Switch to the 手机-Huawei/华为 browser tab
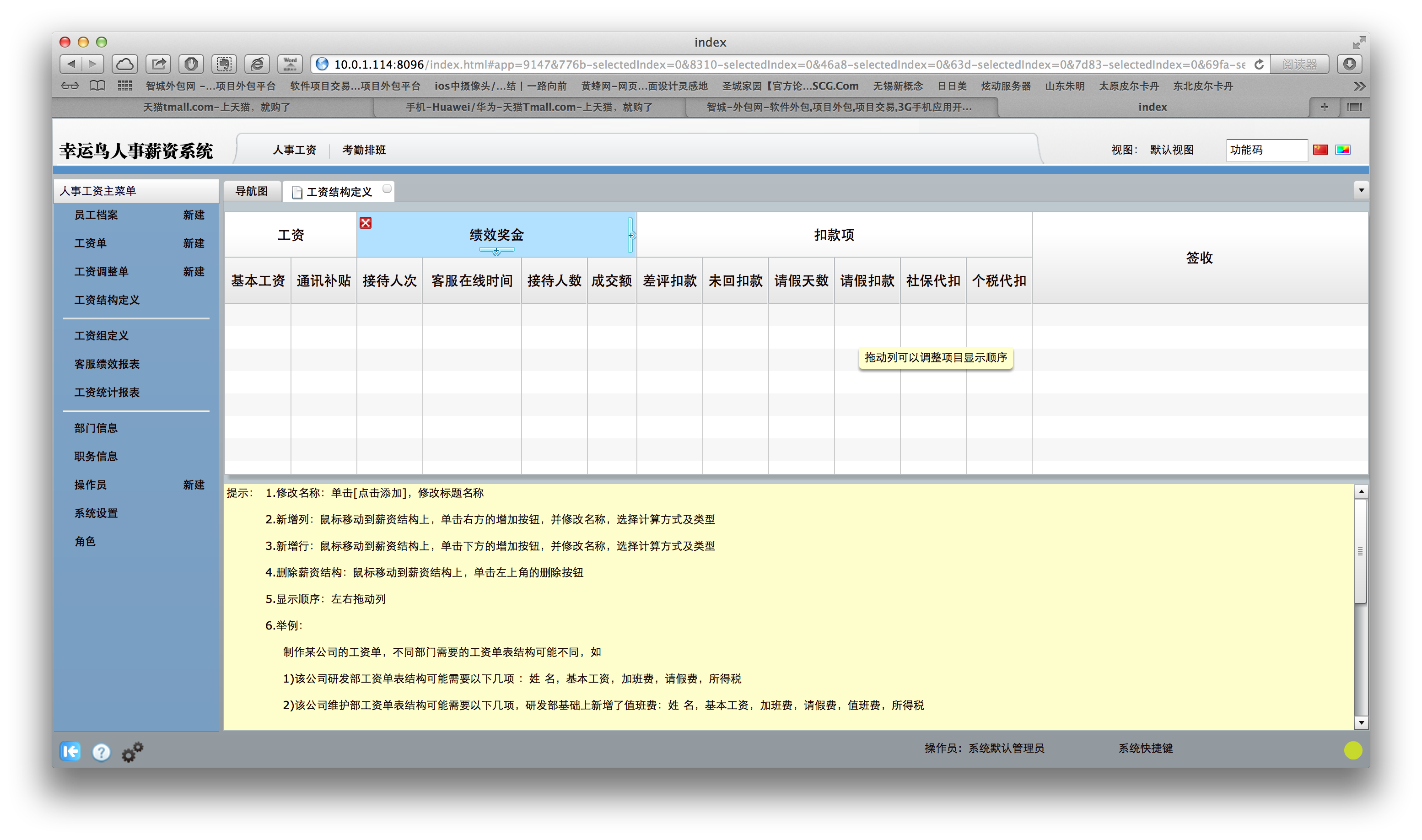Image resolution: width=1422 pixels, height=840 pixels. click(x=529, y=107)
